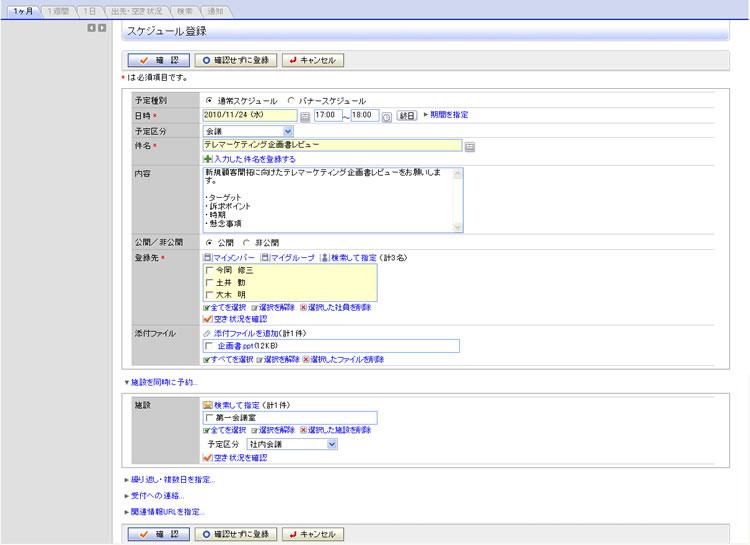
Task: Click the checkmark icon beside 空き状況を確認 under members
Action: coord(207,319)
